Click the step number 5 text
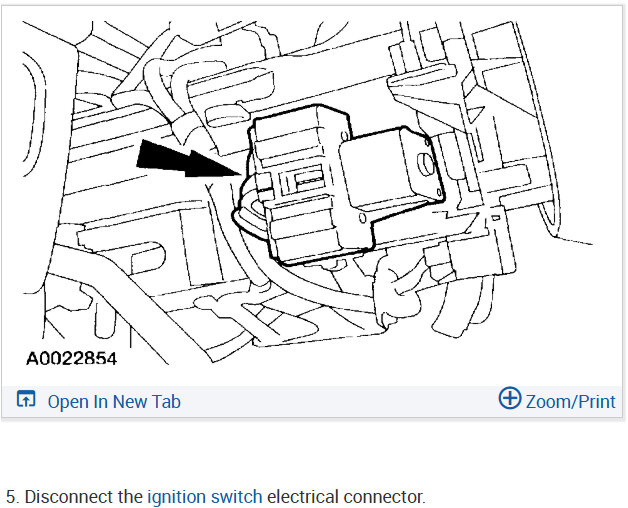 pyautogui.click(x=12, y=497)
